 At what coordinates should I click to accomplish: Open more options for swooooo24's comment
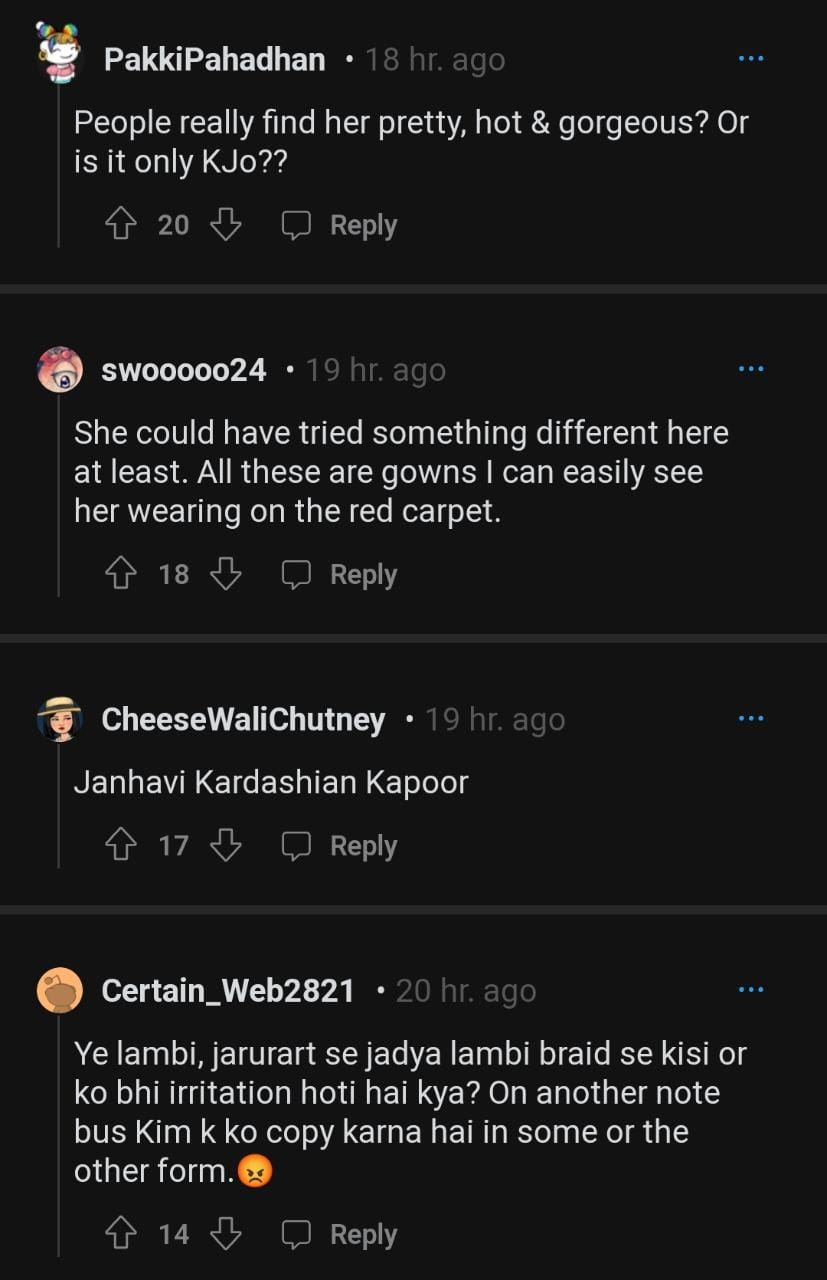click(750, 369)
